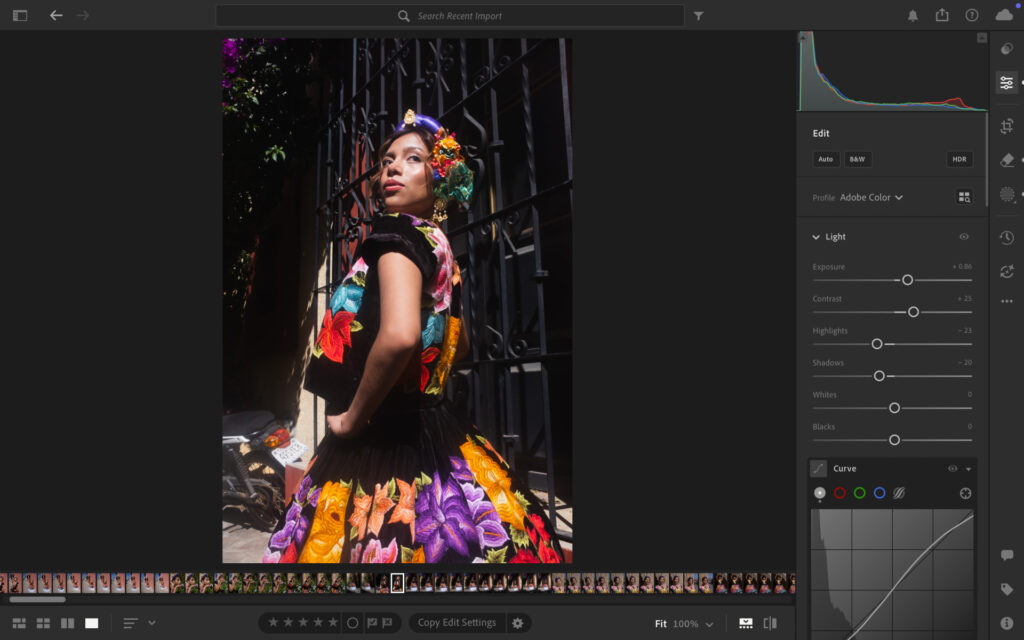Open the Adobe Color profile dropdown
The image size is (1024, 640).
tap(871, 198)
